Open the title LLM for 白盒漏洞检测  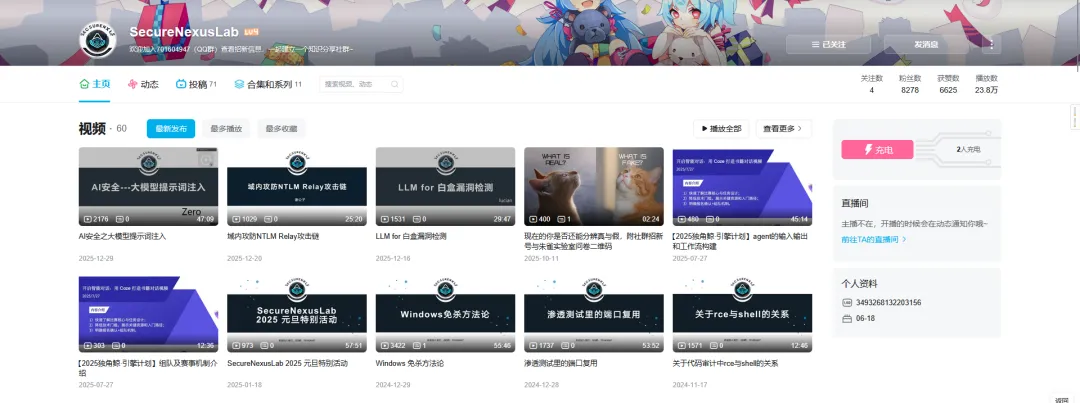coord(411,236)
